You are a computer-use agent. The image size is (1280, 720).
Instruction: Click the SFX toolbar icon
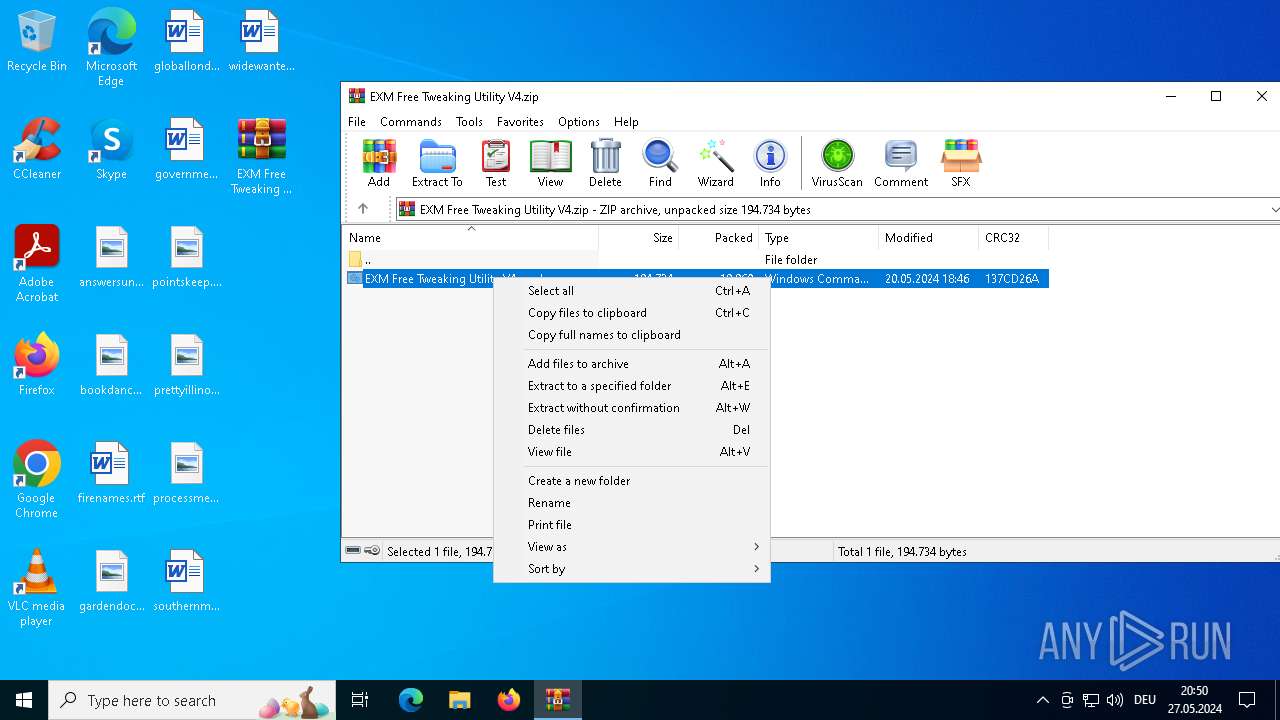[960, 163]
